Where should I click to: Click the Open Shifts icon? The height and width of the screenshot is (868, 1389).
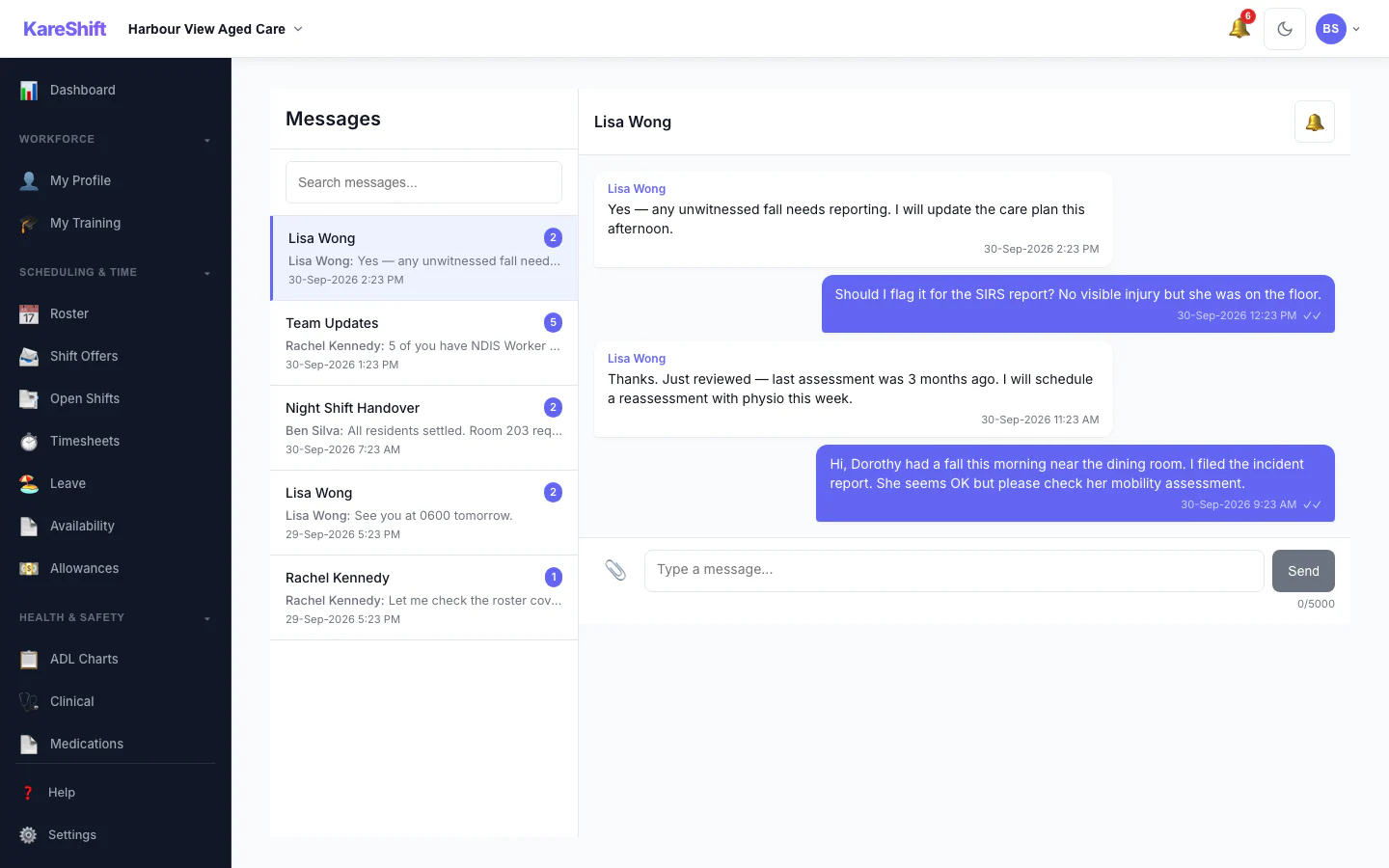click(29, 399)
